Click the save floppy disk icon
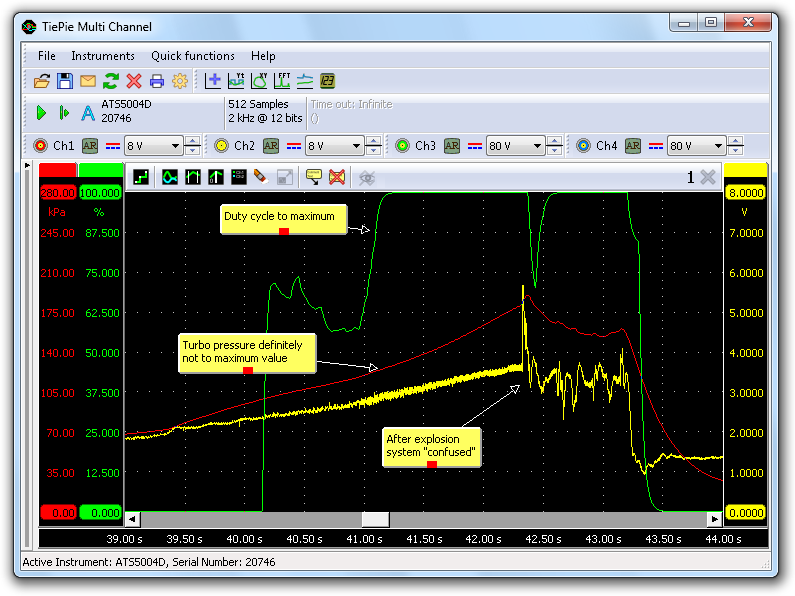 pos(64,81)
